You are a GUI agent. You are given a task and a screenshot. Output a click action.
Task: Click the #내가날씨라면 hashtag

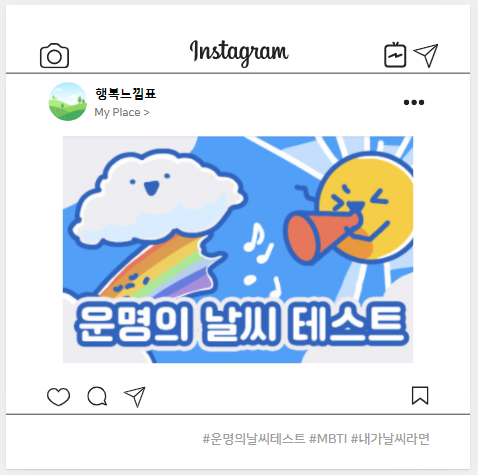(390, 439)
